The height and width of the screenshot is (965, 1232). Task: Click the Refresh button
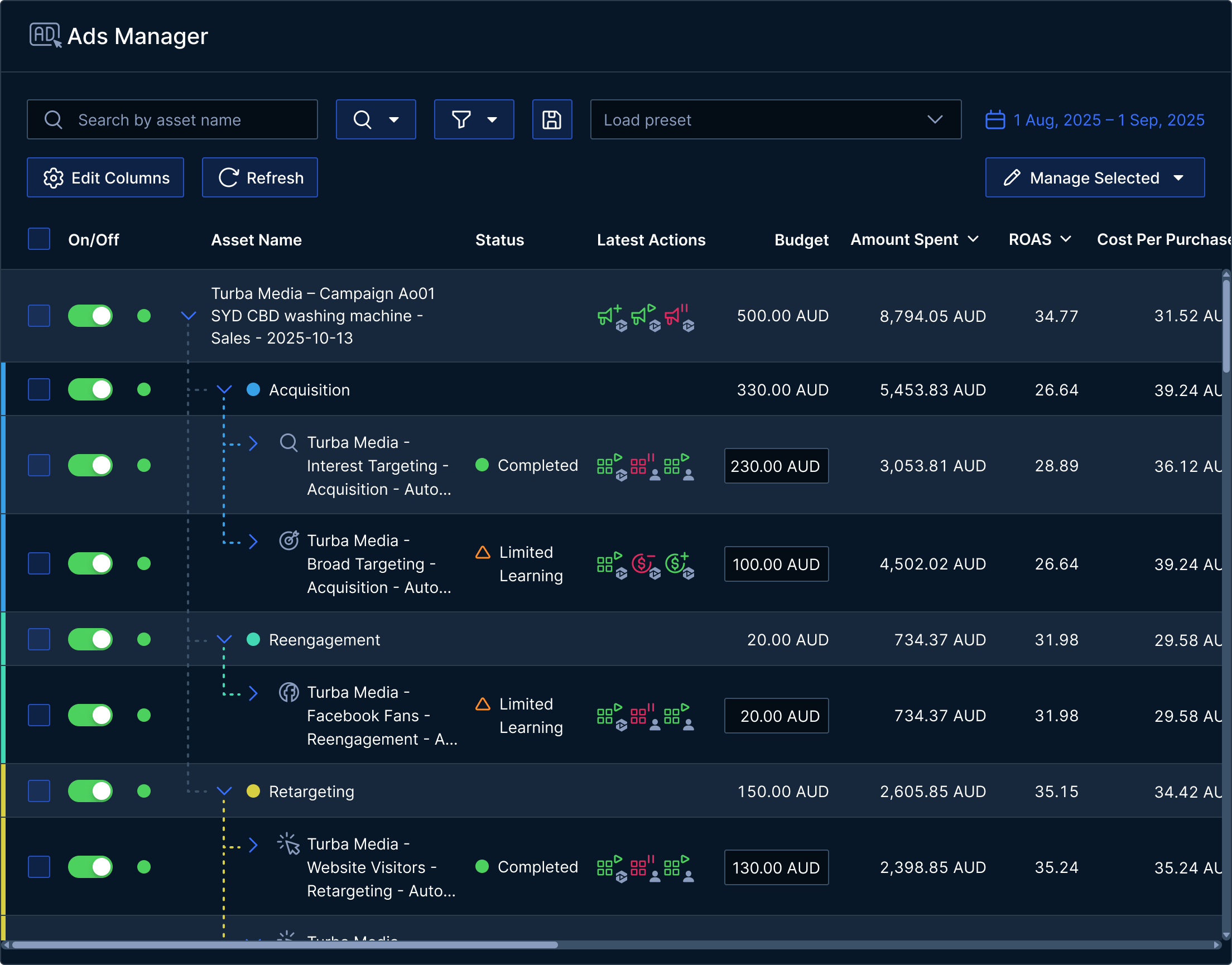pos(259,177)
